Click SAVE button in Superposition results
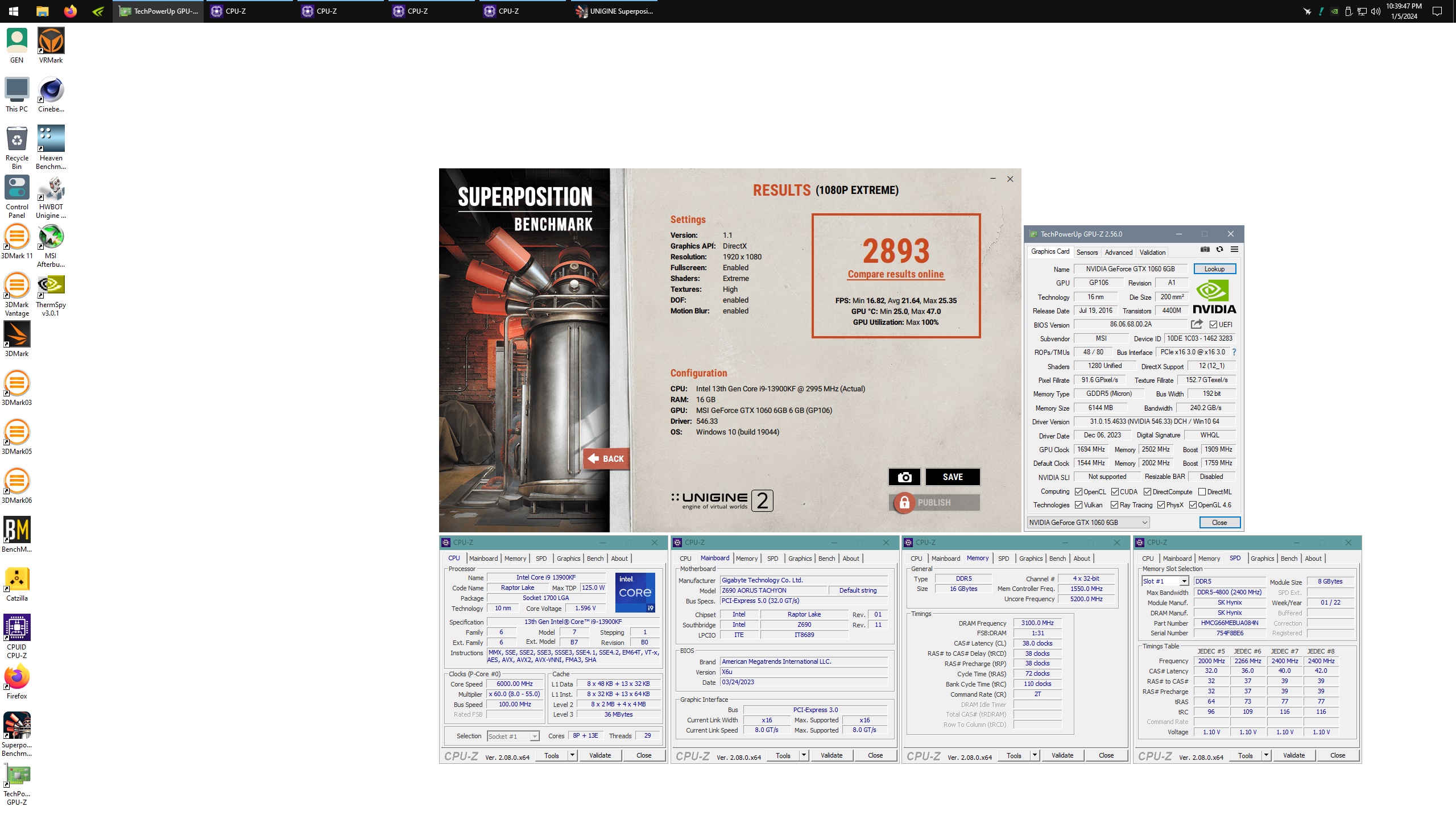Image resolution: width=1456 pixels, height=819 pixels. (x=953, y=477)
